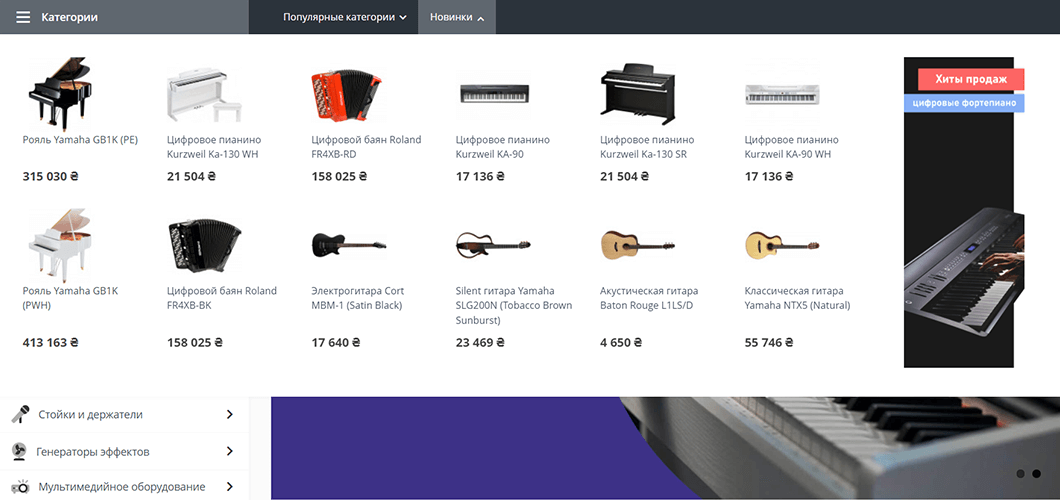Open the hamburger Категории menu icon
The image size is (1060, 500).
pos(23,17)
